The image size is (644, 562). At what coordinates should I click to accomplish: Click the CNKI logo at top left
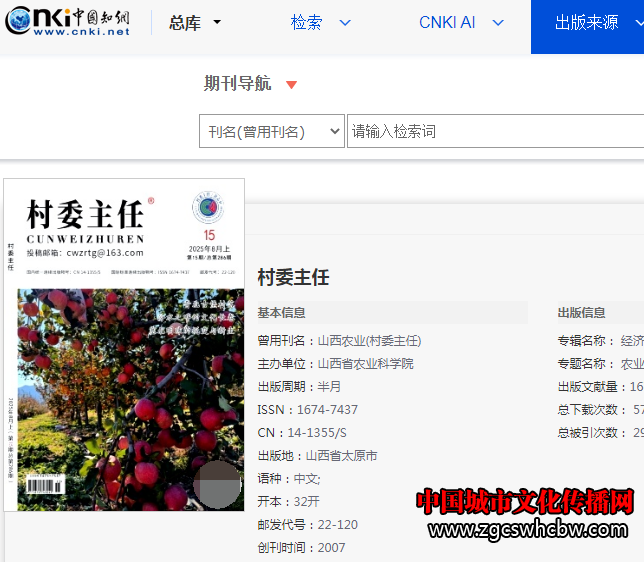(68, 22)
